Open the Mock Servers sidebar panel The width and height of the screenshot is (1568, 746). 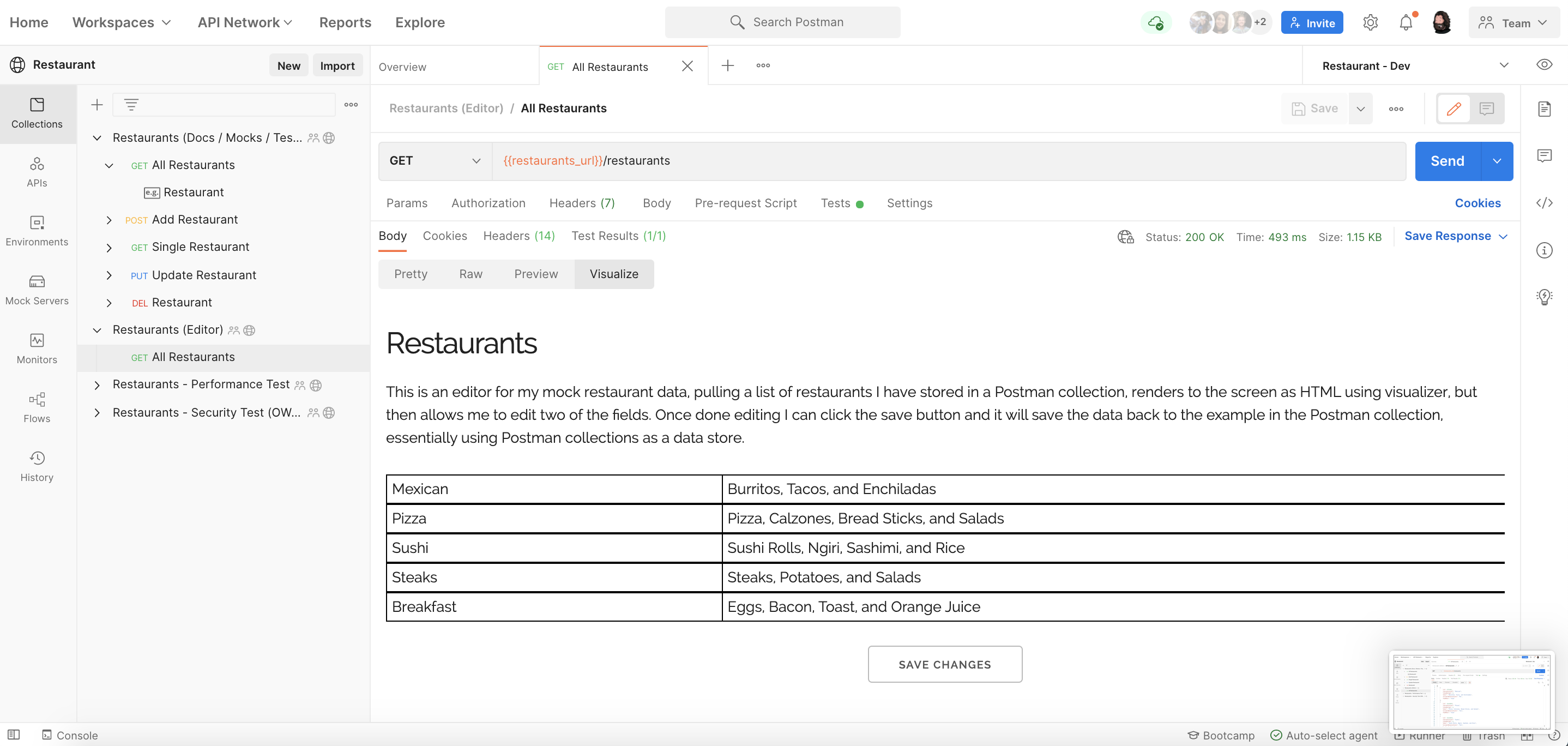click(37, 289)
